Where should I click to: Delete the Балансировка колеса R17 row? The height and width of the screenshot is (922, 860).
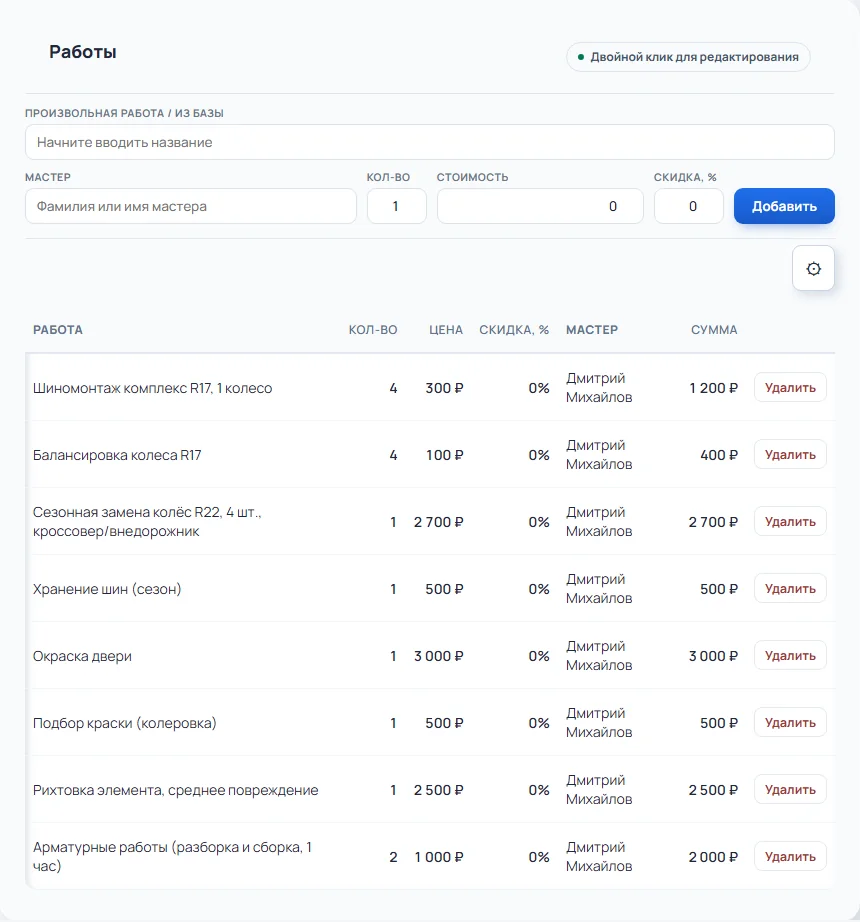click(x=790, y=455)
